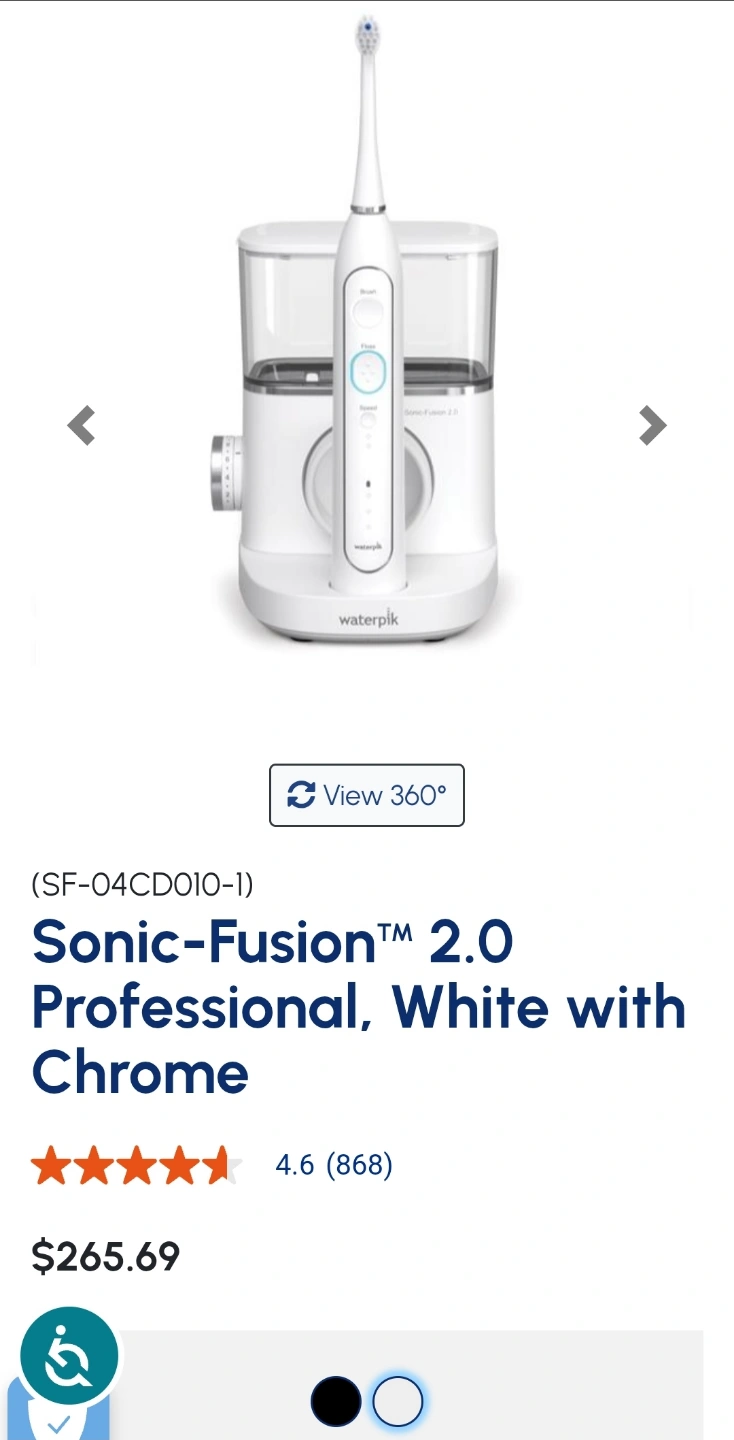Image resolution: width=734 pixels, height=1440 pixels.
Task: Select the white color option
Action: pos(398,1402)
